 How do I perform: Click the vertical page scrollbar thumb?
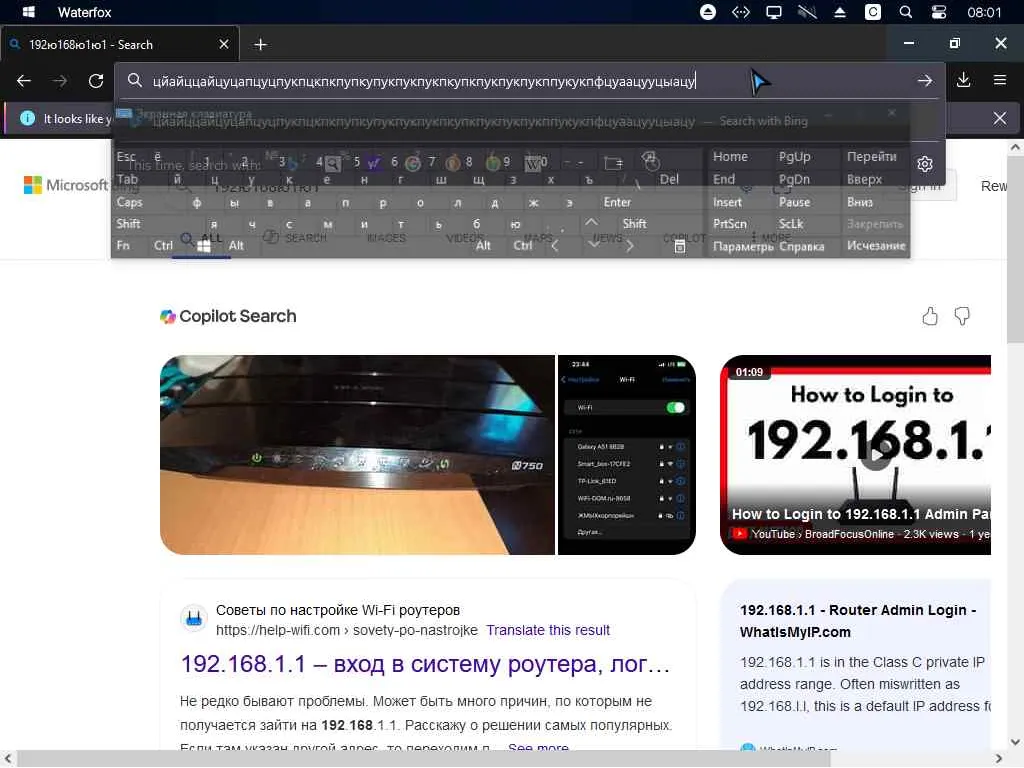coord(1014,248)
